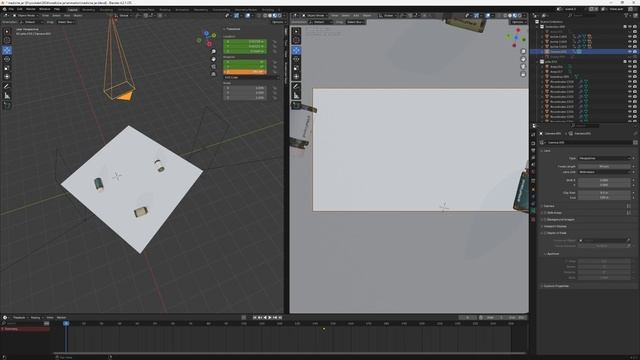Open Global orientation dropdown in left viewport
Image resolution: width=640 pixels, height=360 pixels.
pyautogui.click(x=124, y=16)
